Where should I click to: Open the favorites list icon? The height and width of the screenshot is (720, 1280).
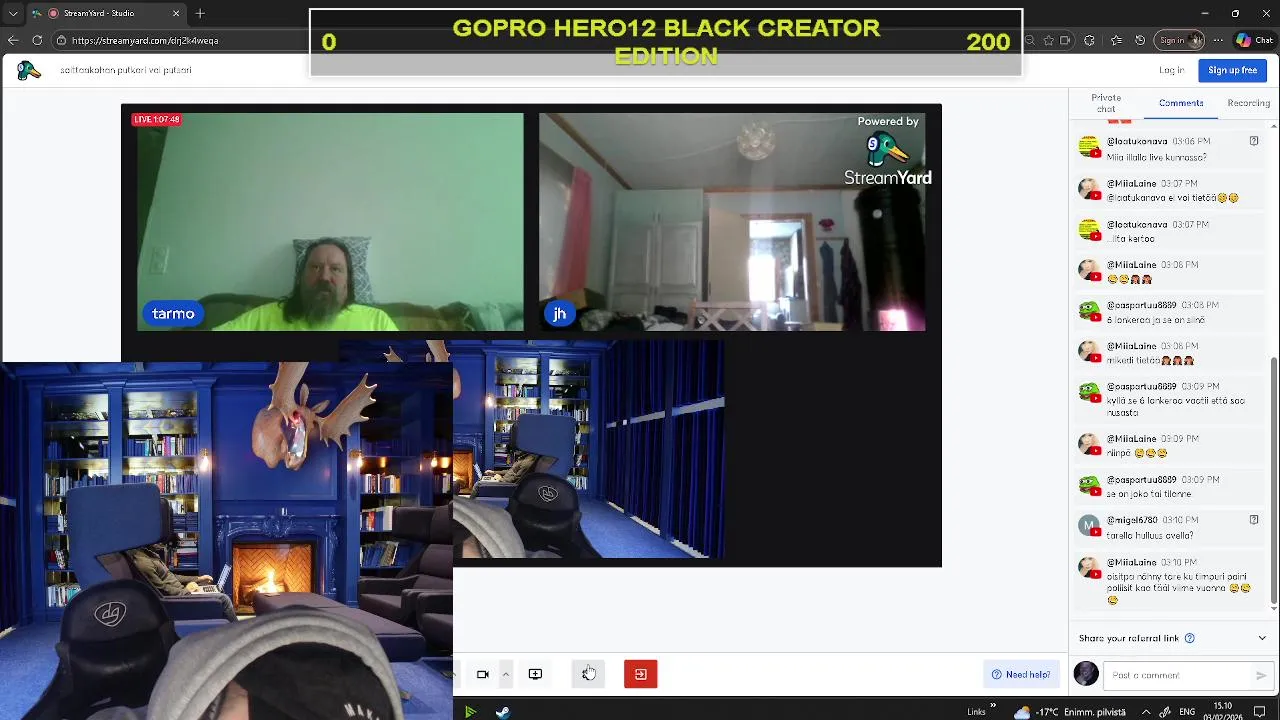pyautogui.click(x=1115, y=40)
